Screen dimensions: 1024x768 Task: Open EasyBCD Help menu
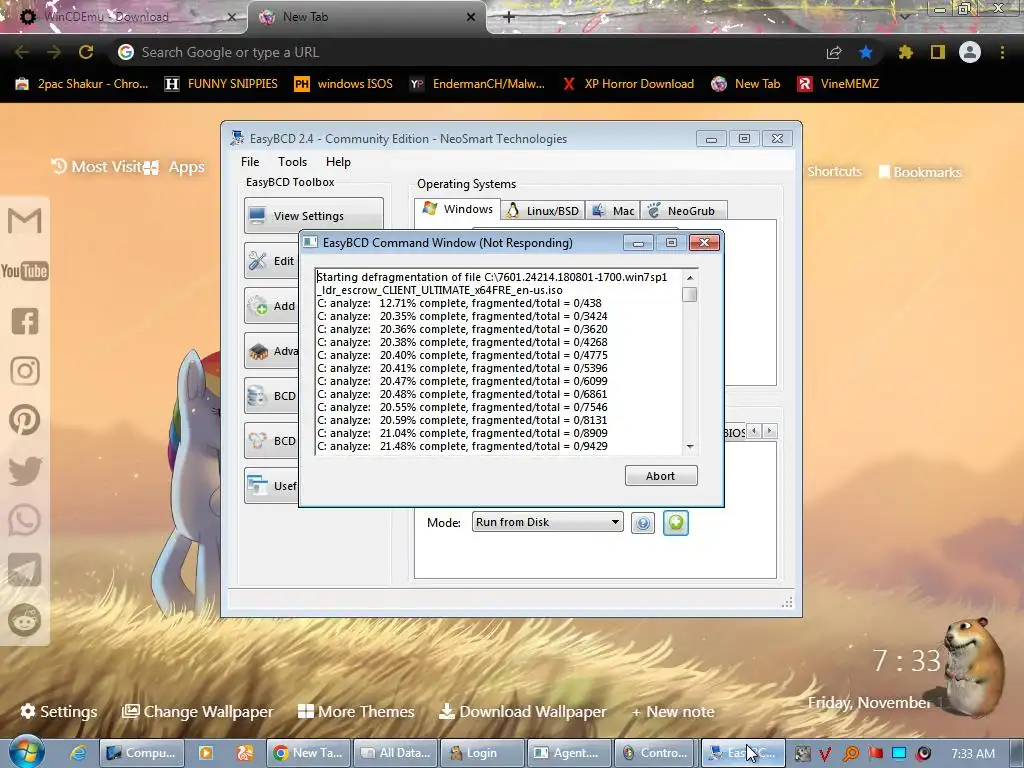(x=338, y=162)
